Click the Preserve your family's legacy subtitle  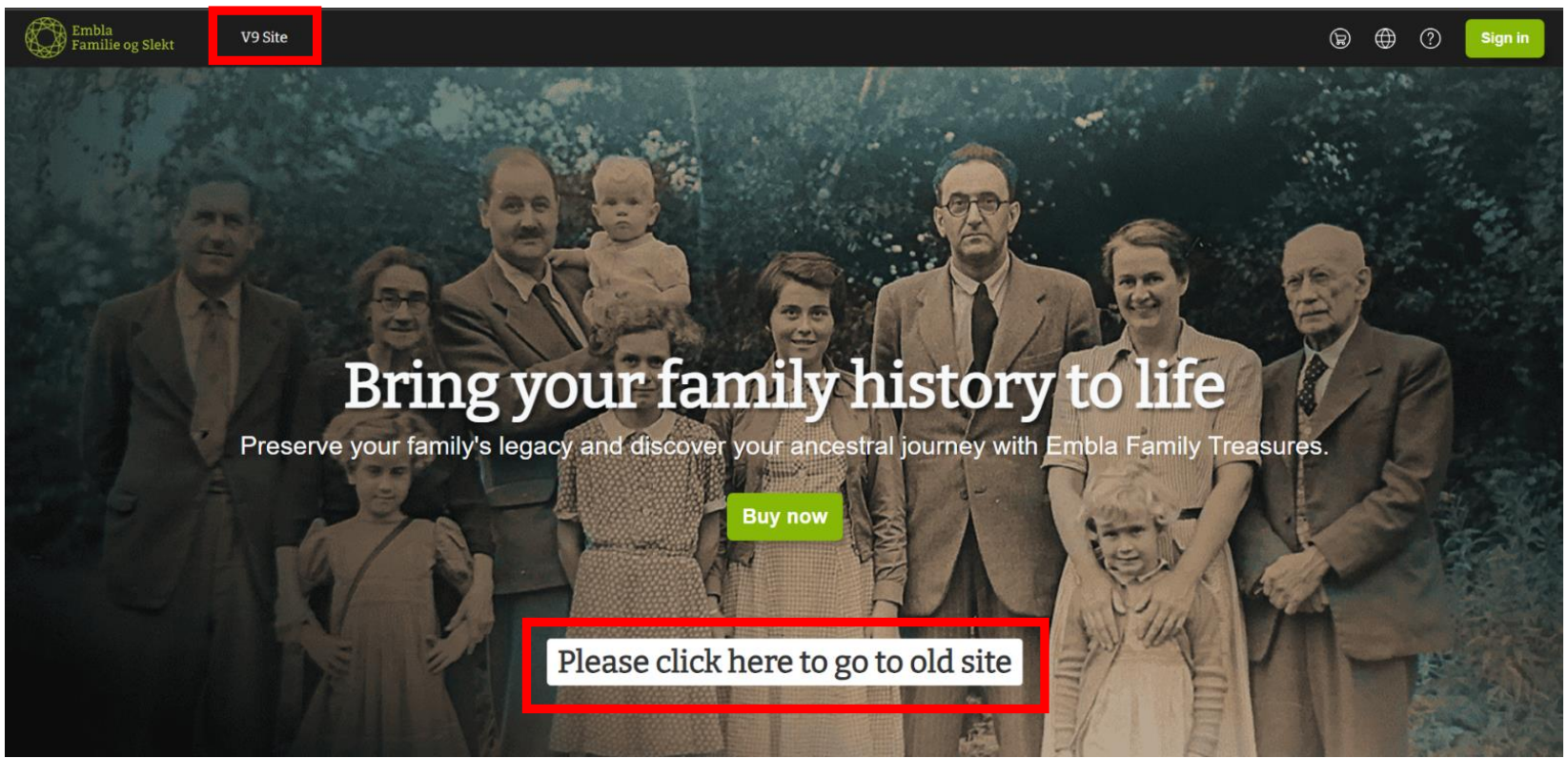coord(784,446)
